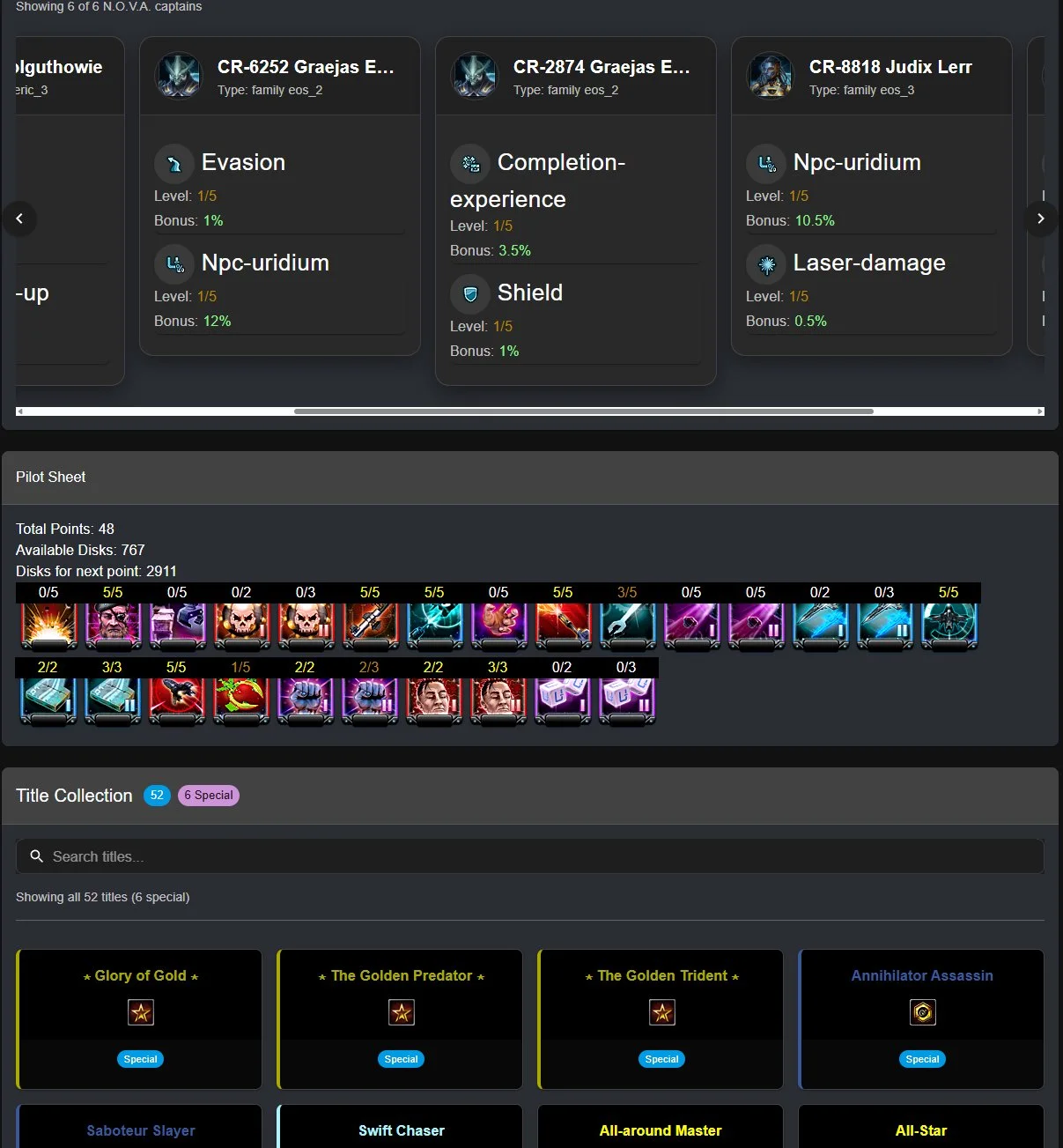Select the Glory of Gold title card

click(x=139, y=1019)
